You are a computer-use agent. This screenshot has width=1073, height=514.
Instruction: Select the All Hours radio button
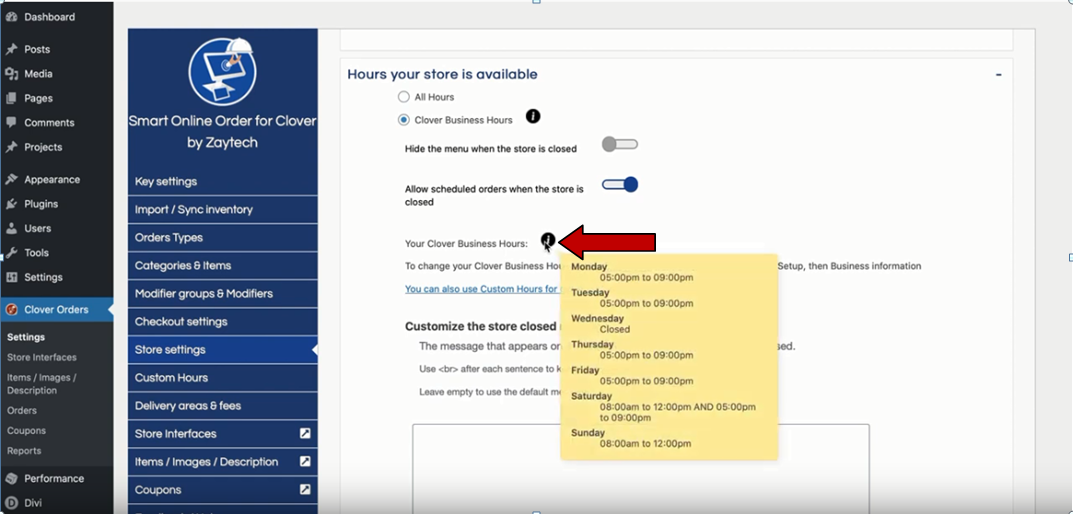coord(404,97)
